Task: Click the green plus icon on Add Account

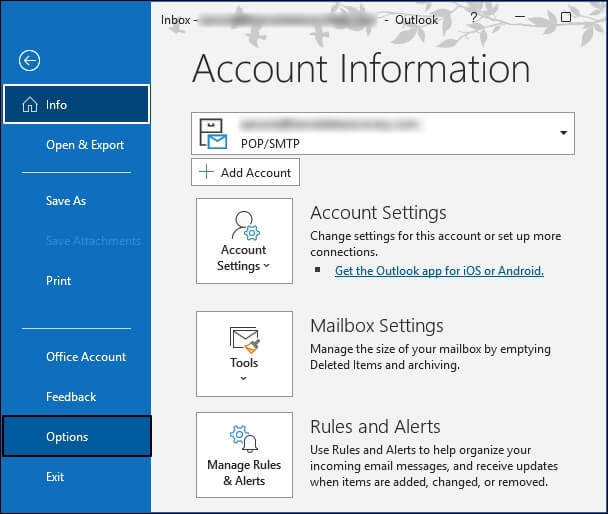Action: tap(206, 171)
